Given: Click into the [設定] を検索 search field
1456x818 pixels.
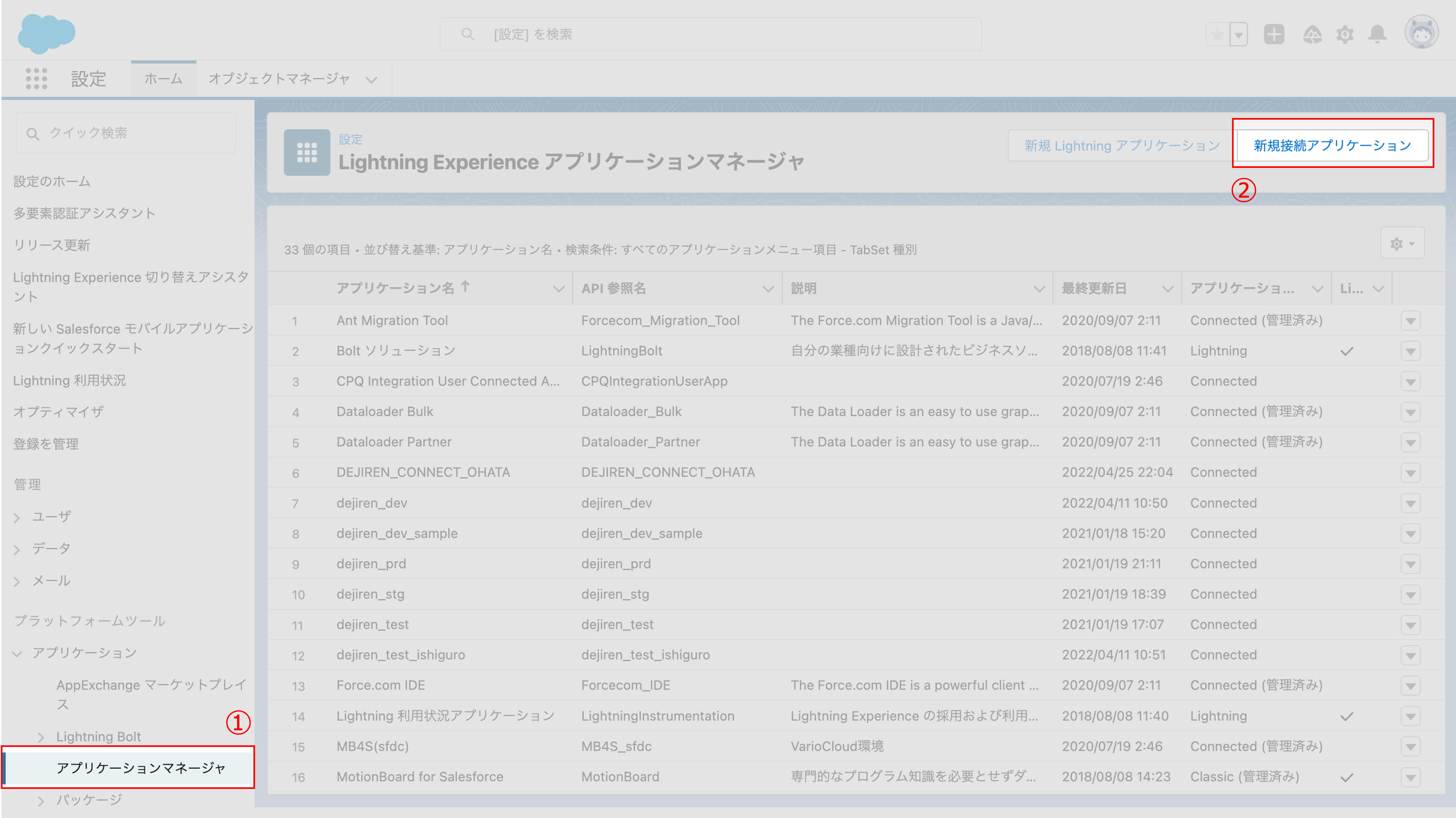Looking at the screenshot, I should (x=710, y=34).
